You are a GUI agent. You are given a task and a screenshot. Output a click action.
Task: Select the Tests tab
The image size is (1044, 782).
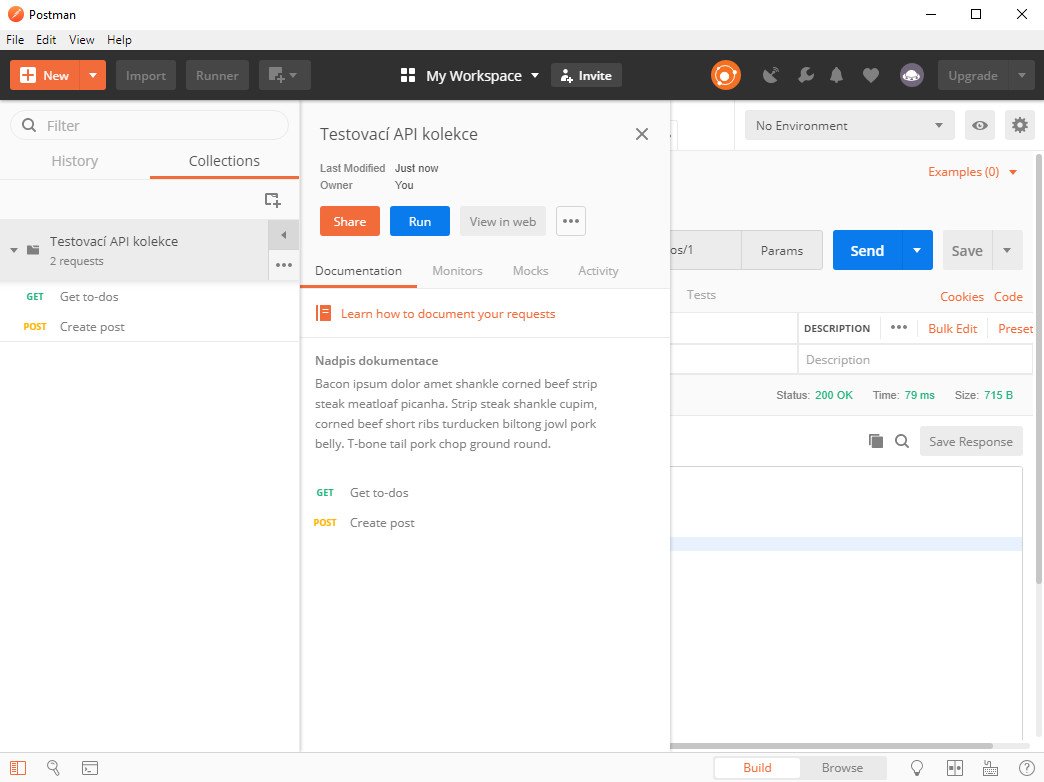point(701,294)
